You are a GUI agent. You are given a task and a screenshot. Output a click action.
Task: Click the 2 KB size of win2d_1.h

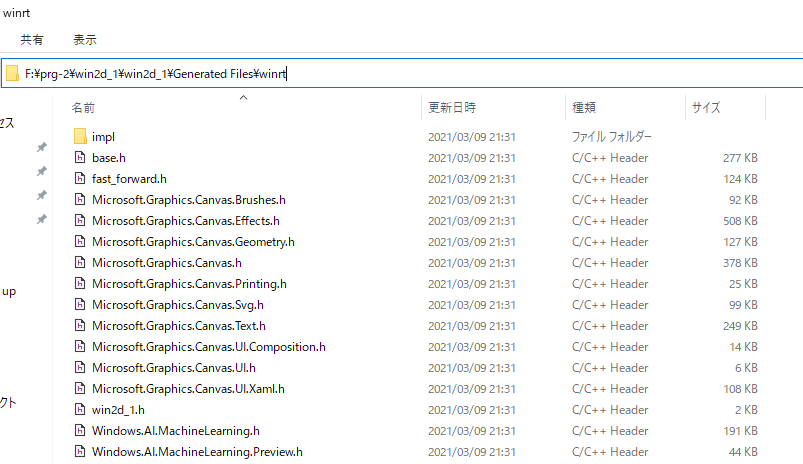[x=746, y=410]
